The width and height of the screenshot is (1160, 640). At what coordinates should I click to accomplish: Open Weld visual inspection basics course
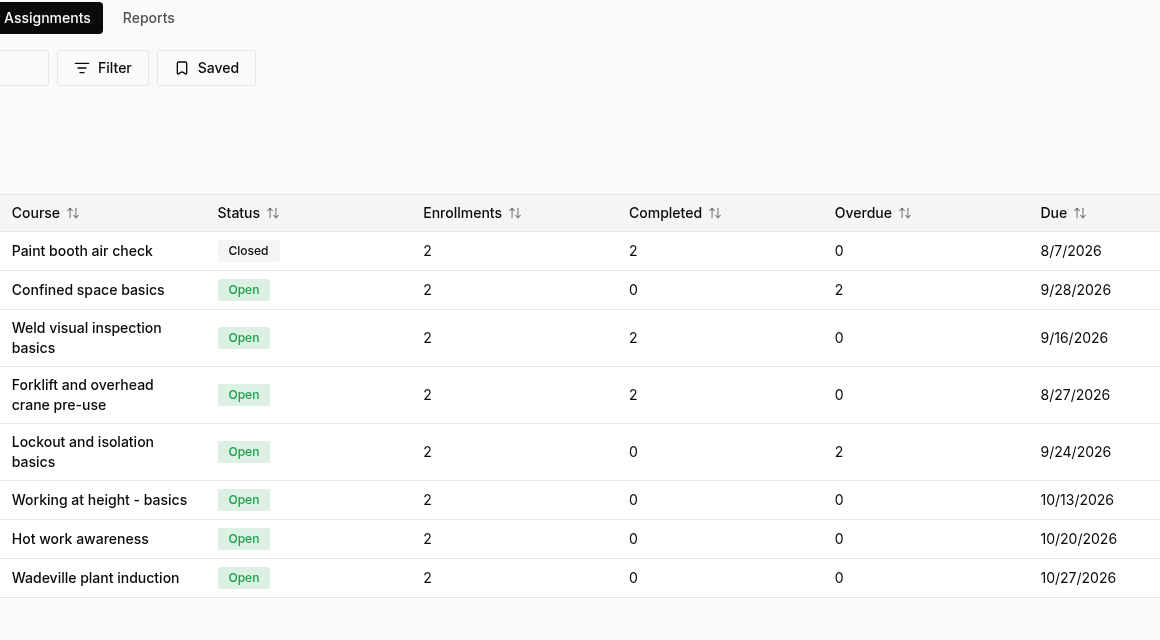[x=87, y=338]
